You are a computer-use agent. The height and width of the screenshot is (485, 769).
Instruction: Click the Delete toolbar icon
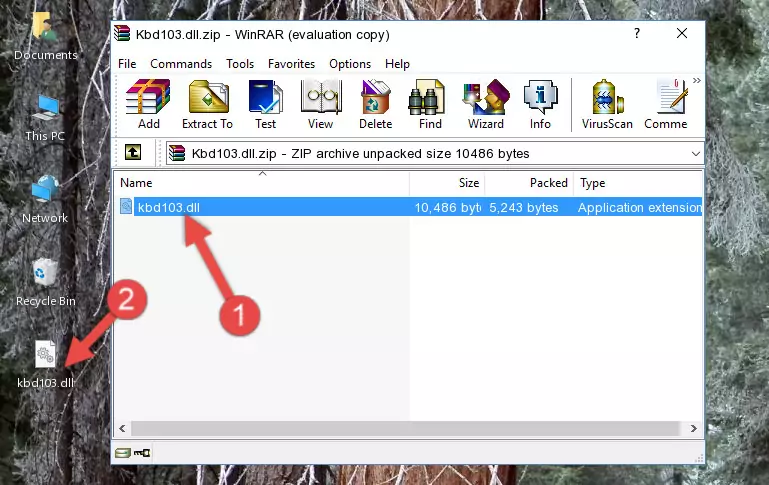[x=376, y=104]
